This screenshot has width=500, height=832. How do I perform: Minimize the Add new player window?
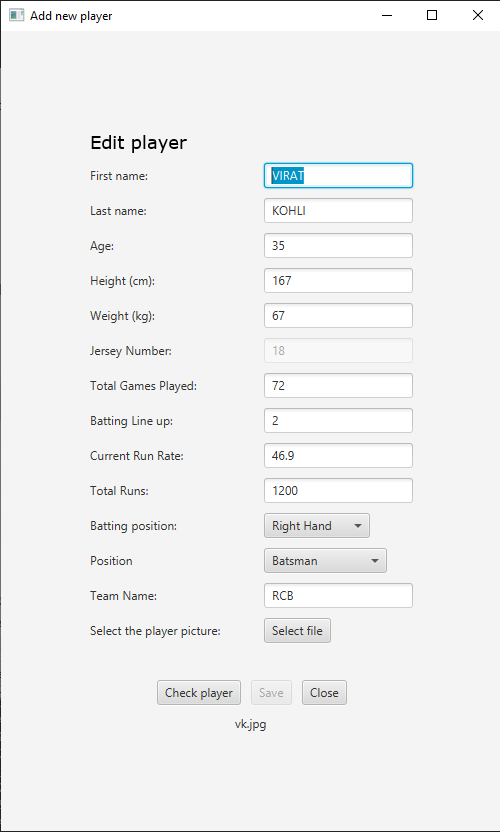tap(387, 15)
